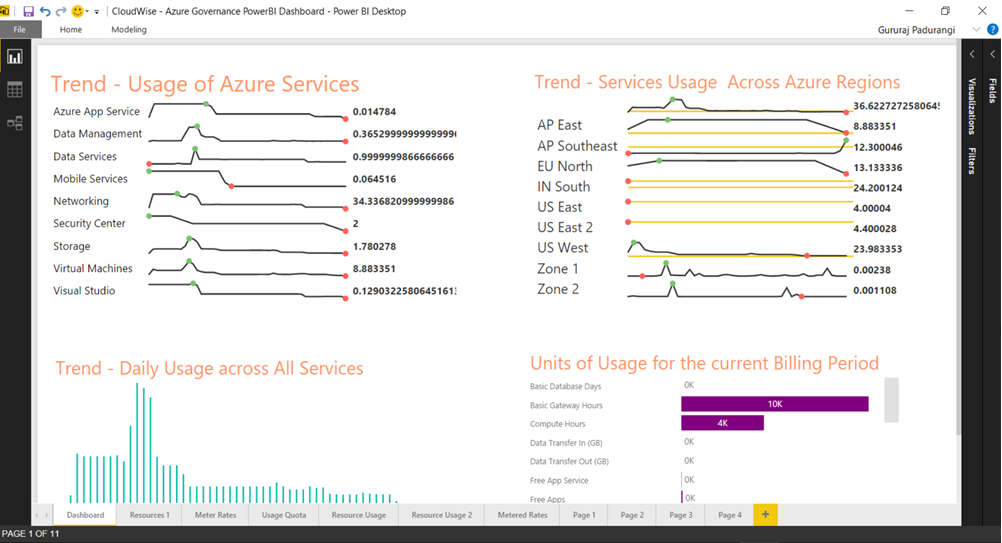Open the Modeling ribbon tab
Image resolution: width=1002 pixels, height=543 pixels.
(128, 29)
